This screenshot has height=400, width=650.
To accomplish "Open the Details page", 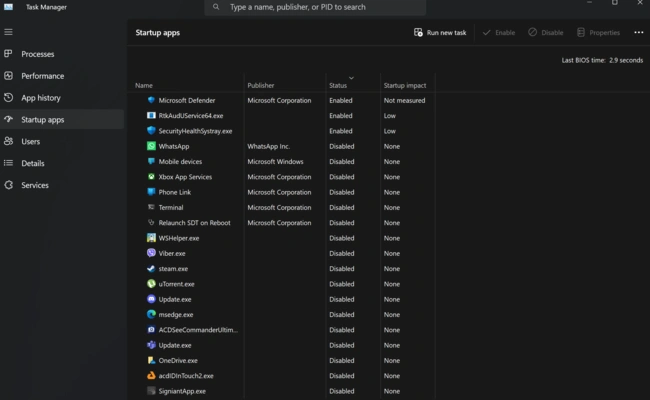I will (62, 163).
